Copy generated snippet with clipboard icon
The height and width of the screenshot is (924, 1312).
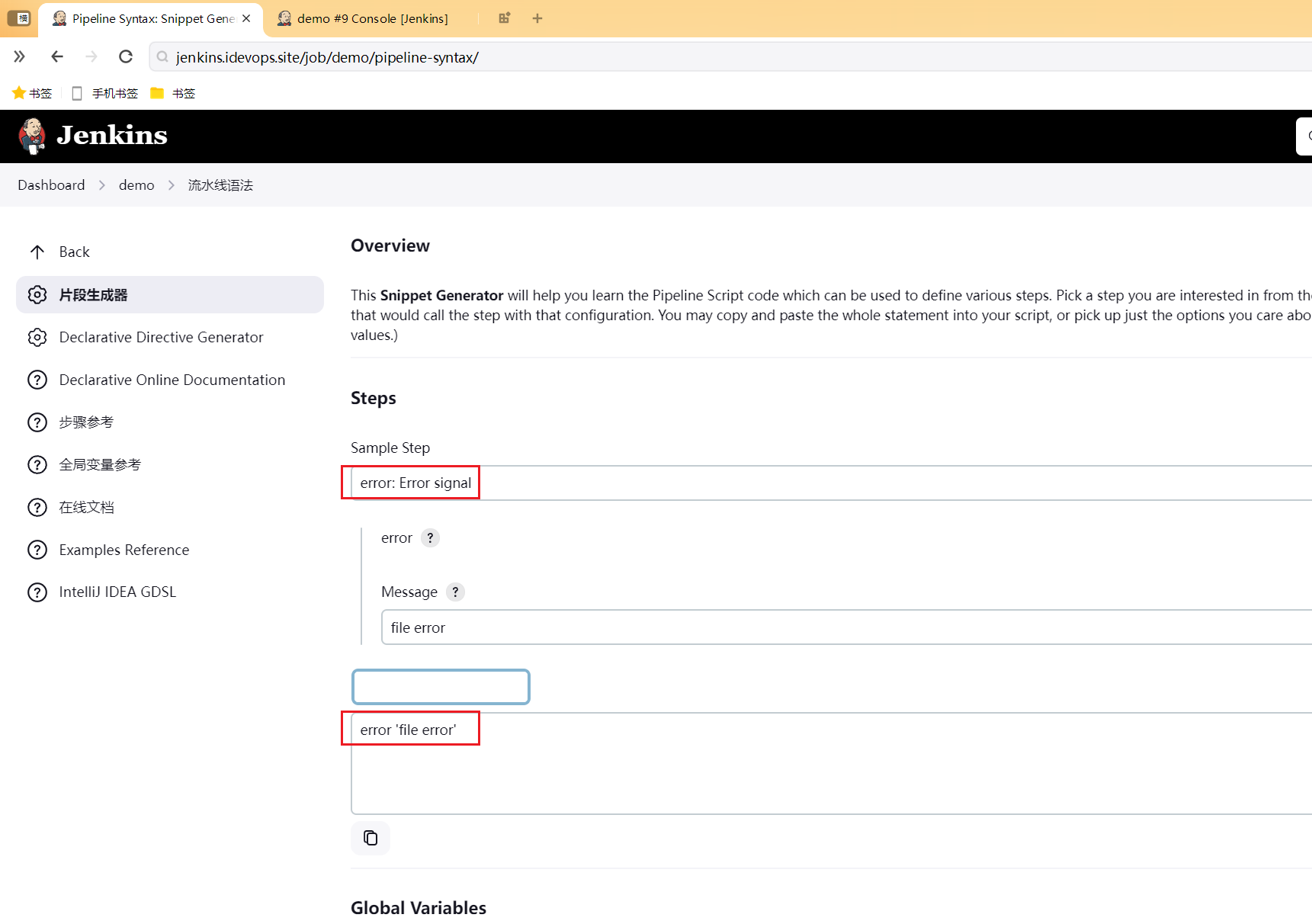point(371,838)
